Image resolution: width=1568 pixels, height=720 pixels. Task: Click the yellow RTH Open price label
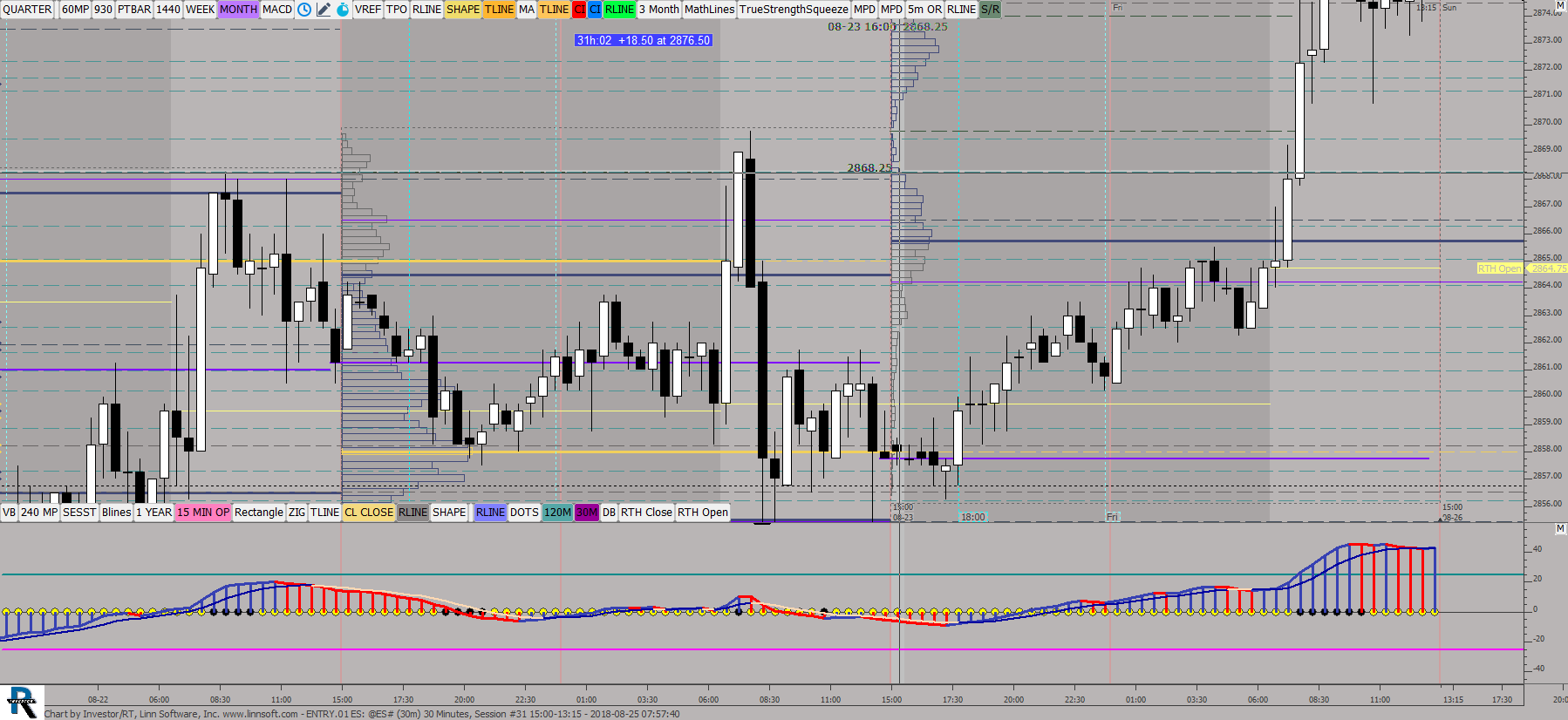coord(1500,268)
